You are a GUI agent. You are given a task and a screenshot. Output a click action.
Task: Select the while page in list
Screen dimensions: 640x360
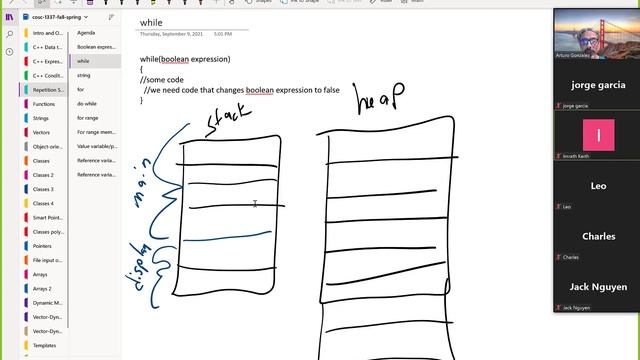(x=95, y=61)
